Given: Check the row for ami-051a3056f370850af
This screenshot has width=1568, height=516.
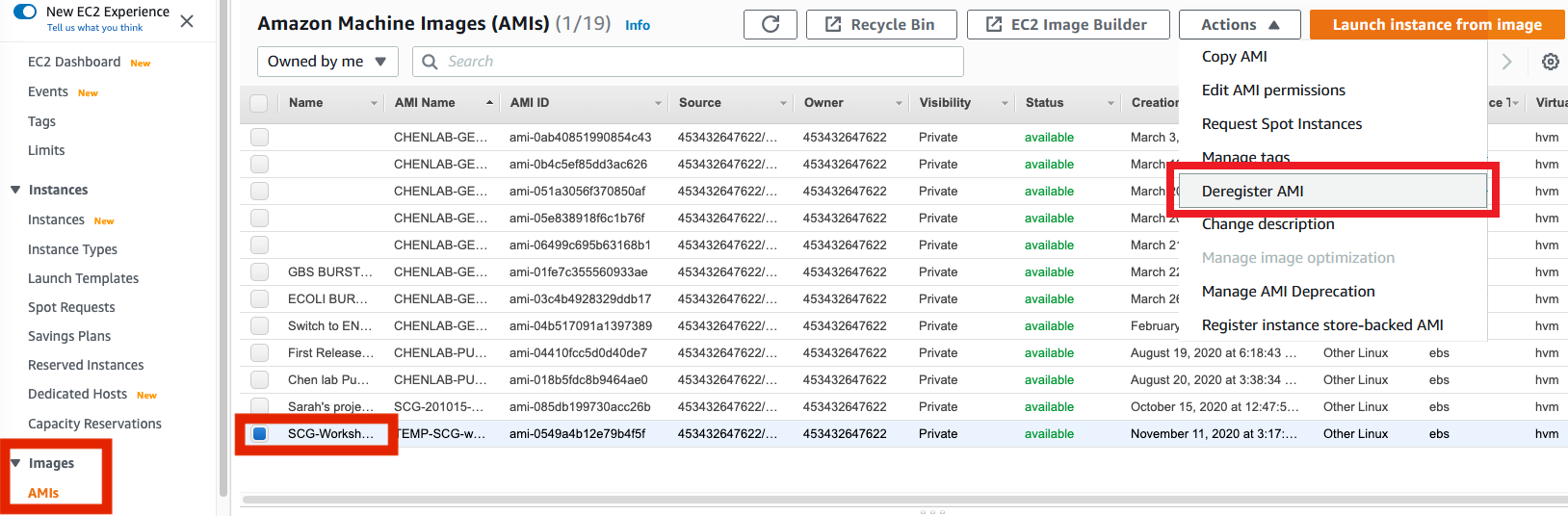Looking at the screenshot, I should tap(259, 192).
